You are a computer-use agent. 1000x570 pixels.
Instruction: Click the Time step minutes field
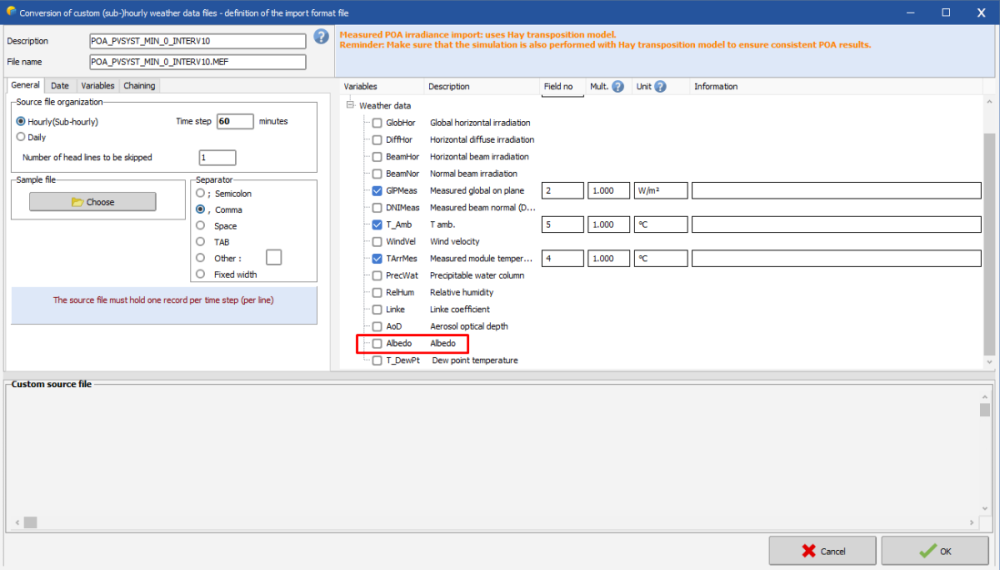234,121
